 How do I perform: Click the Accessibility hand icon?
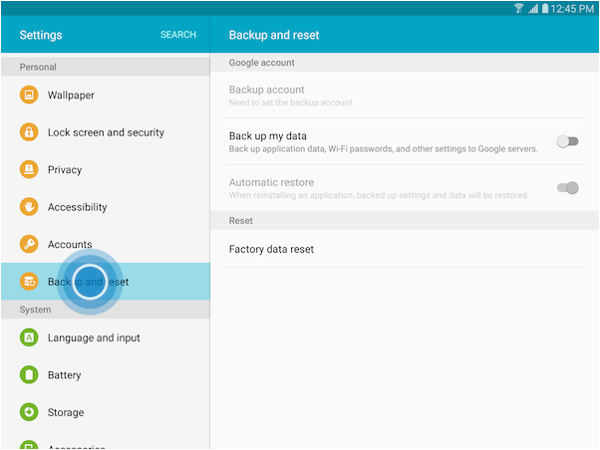[29, 207]
